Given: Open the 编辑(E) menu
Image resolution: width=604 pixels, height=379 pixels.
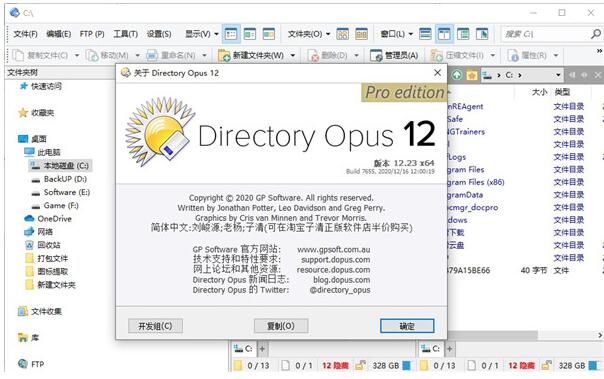Looking at the screenshot, I should (58, 34).
